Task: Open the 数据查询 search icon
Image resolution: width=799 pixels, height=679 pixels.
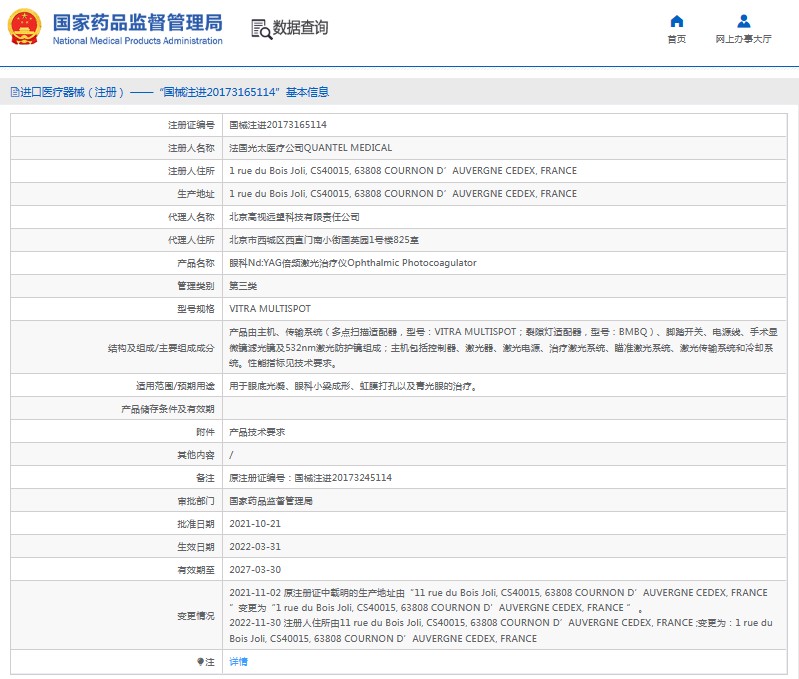Action: 261,29
